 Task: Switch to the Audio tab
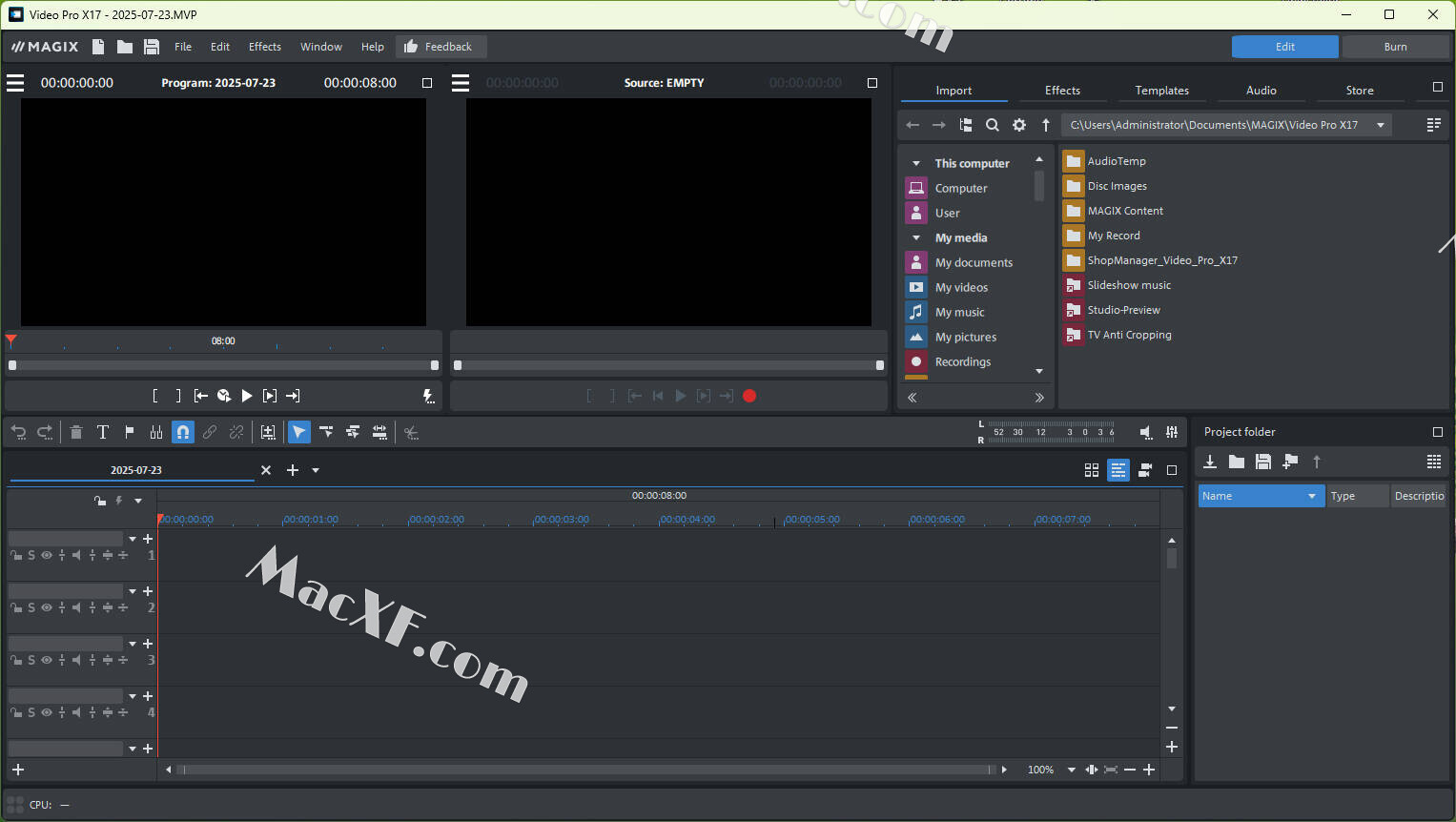1261,91
